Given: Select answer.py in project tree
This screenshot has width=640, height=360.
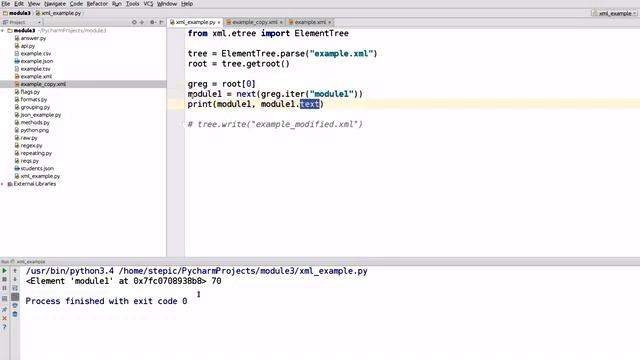Looking at the screenshot, I should pos(33,38).
